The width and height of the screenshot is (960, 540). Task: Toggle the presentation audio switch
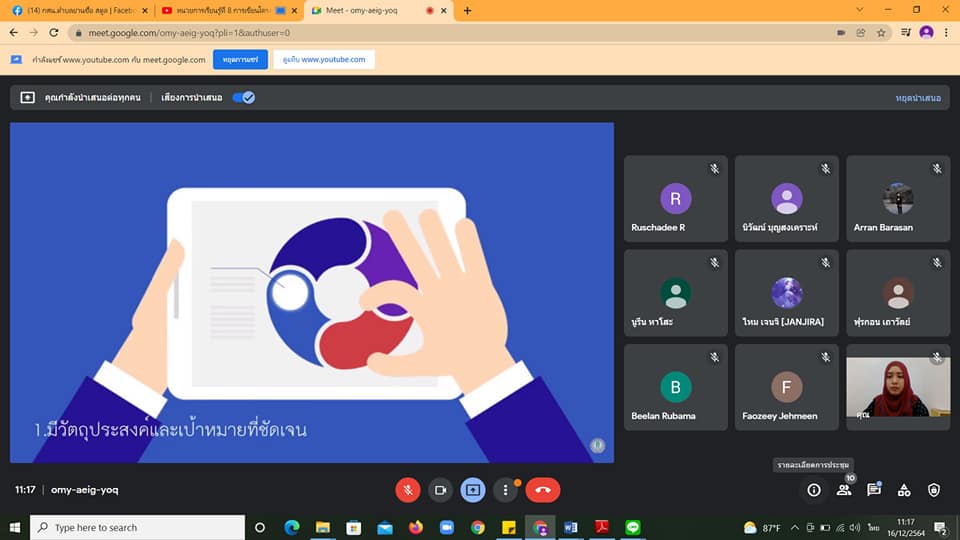pyautogui.click(x=243, y=98)
